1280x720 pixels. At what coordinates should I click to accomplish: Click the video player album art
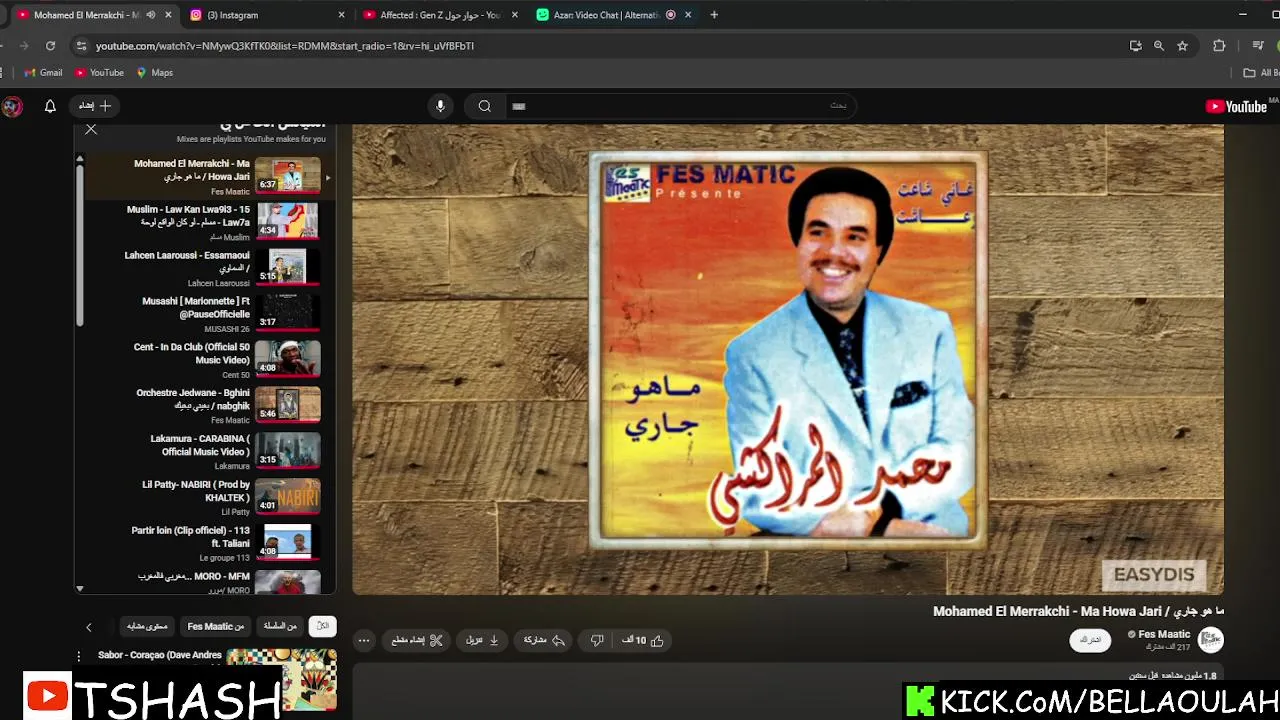(788, 350)
